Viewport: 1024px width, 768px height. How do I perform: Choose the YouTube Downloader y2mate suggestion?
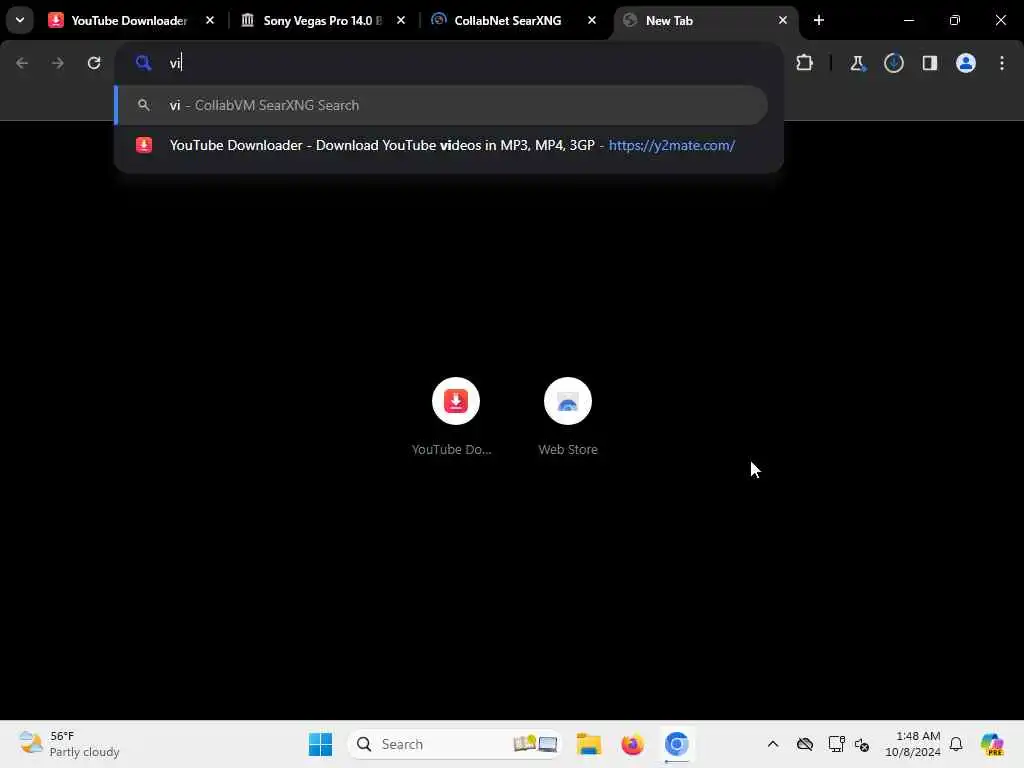tap(441, 145)
